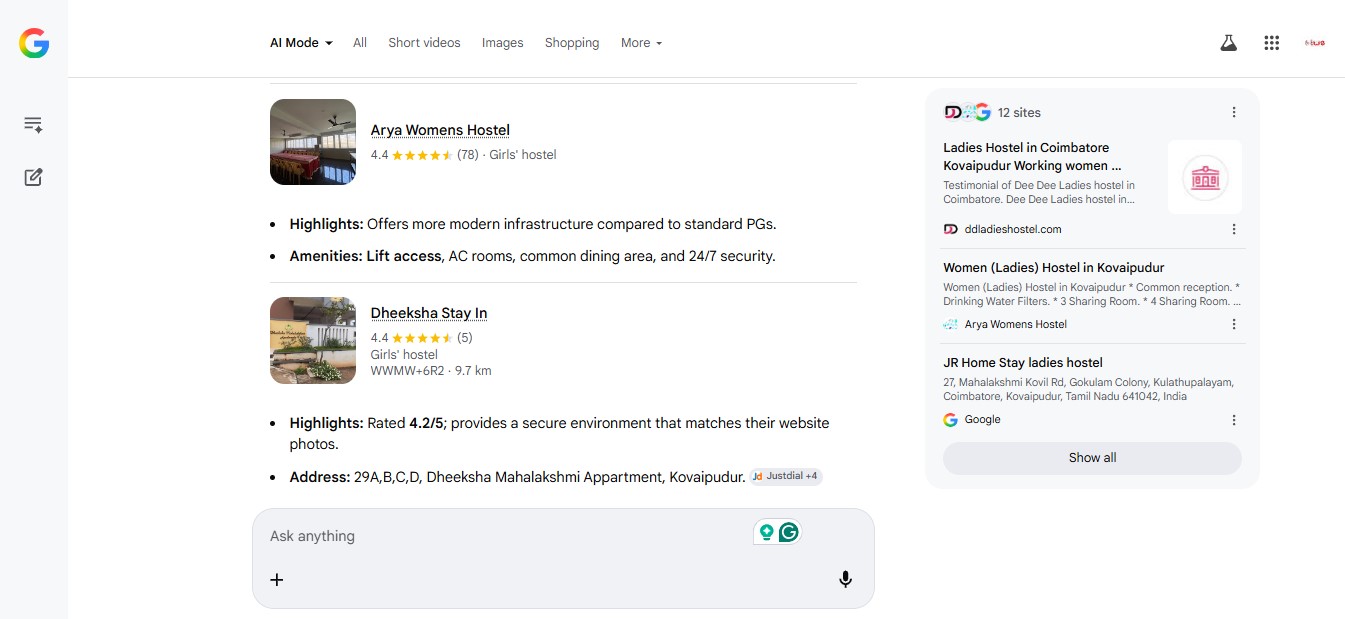This screenshot has width=1345, height=619.
Task: Click the pink hostel building thumbnail
Action: (x=1205, y=177)
